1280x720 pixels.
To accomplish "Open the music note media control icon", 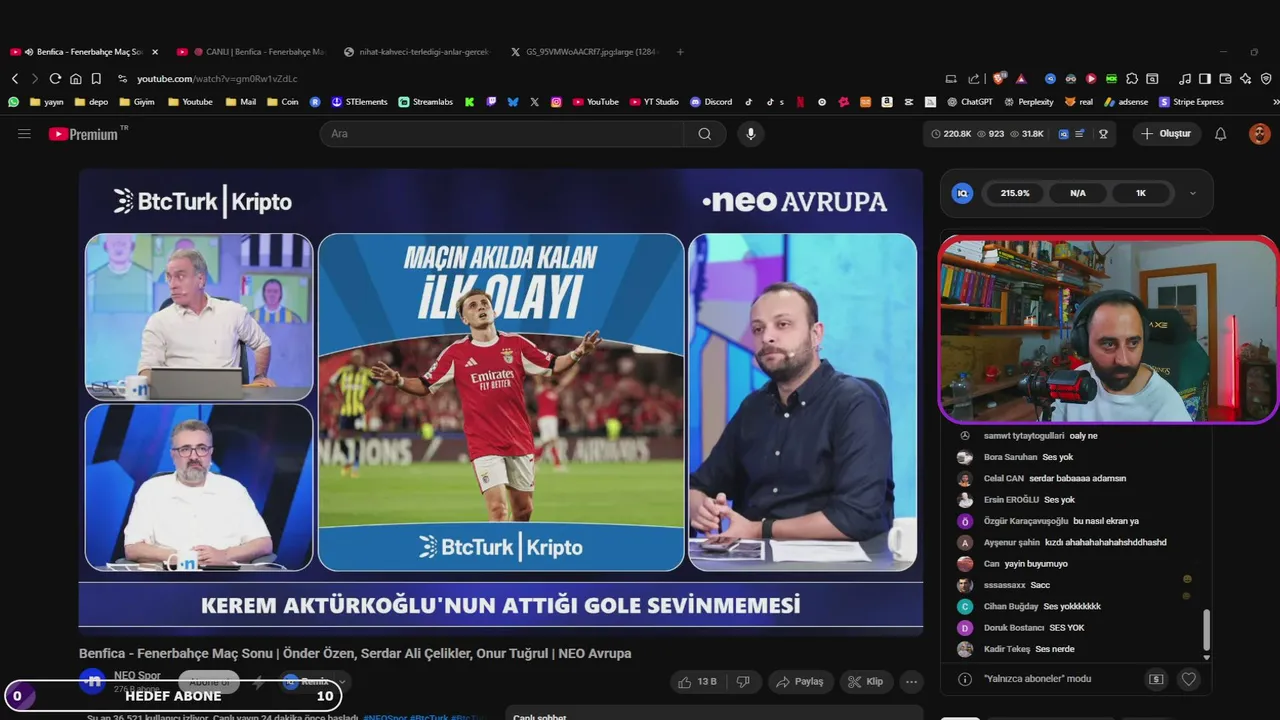I will pos(1185,79).
